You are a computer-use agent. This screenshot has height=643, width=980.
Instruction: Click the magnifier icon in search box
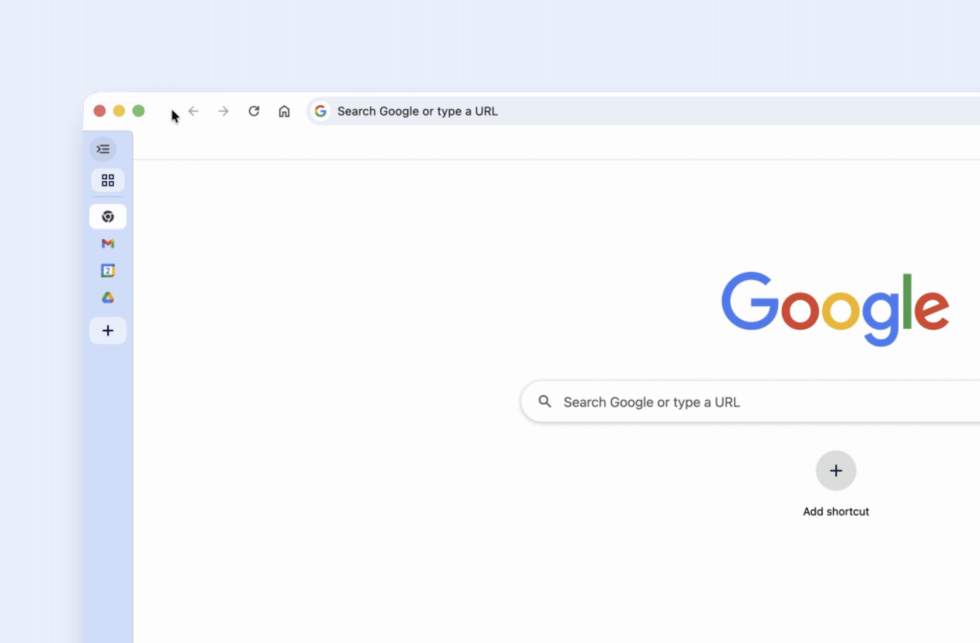click(545, 402)
